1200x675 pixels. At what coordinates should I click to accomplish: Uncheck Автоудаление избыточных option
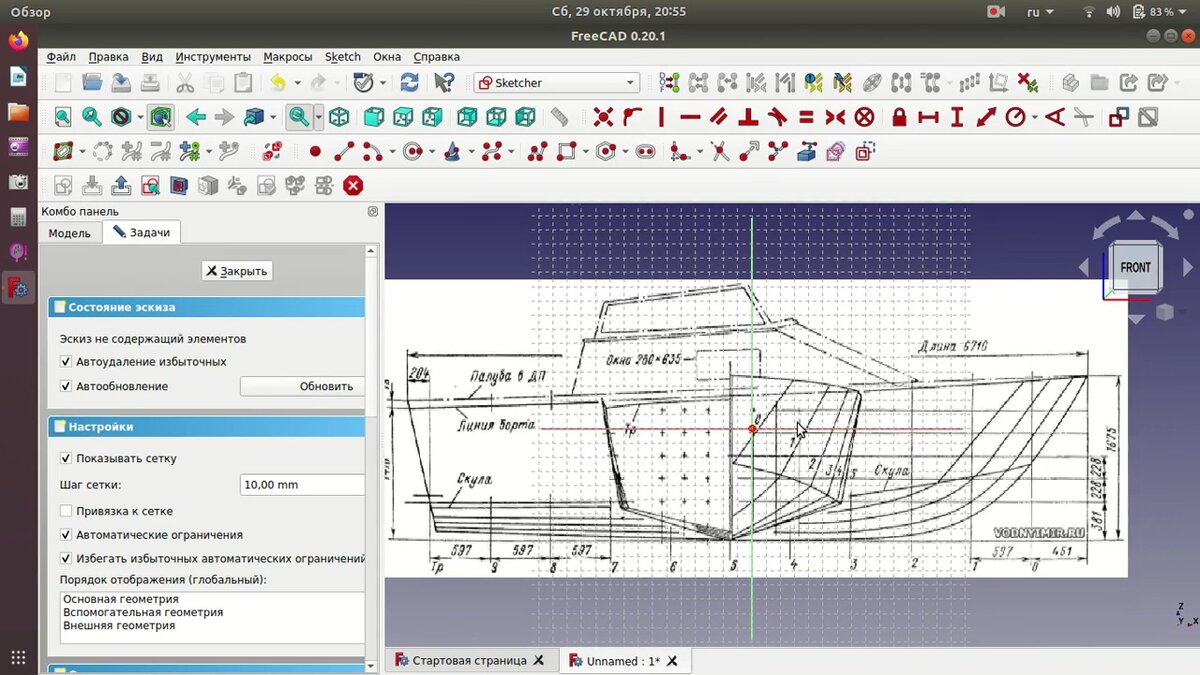pos(67,362)
